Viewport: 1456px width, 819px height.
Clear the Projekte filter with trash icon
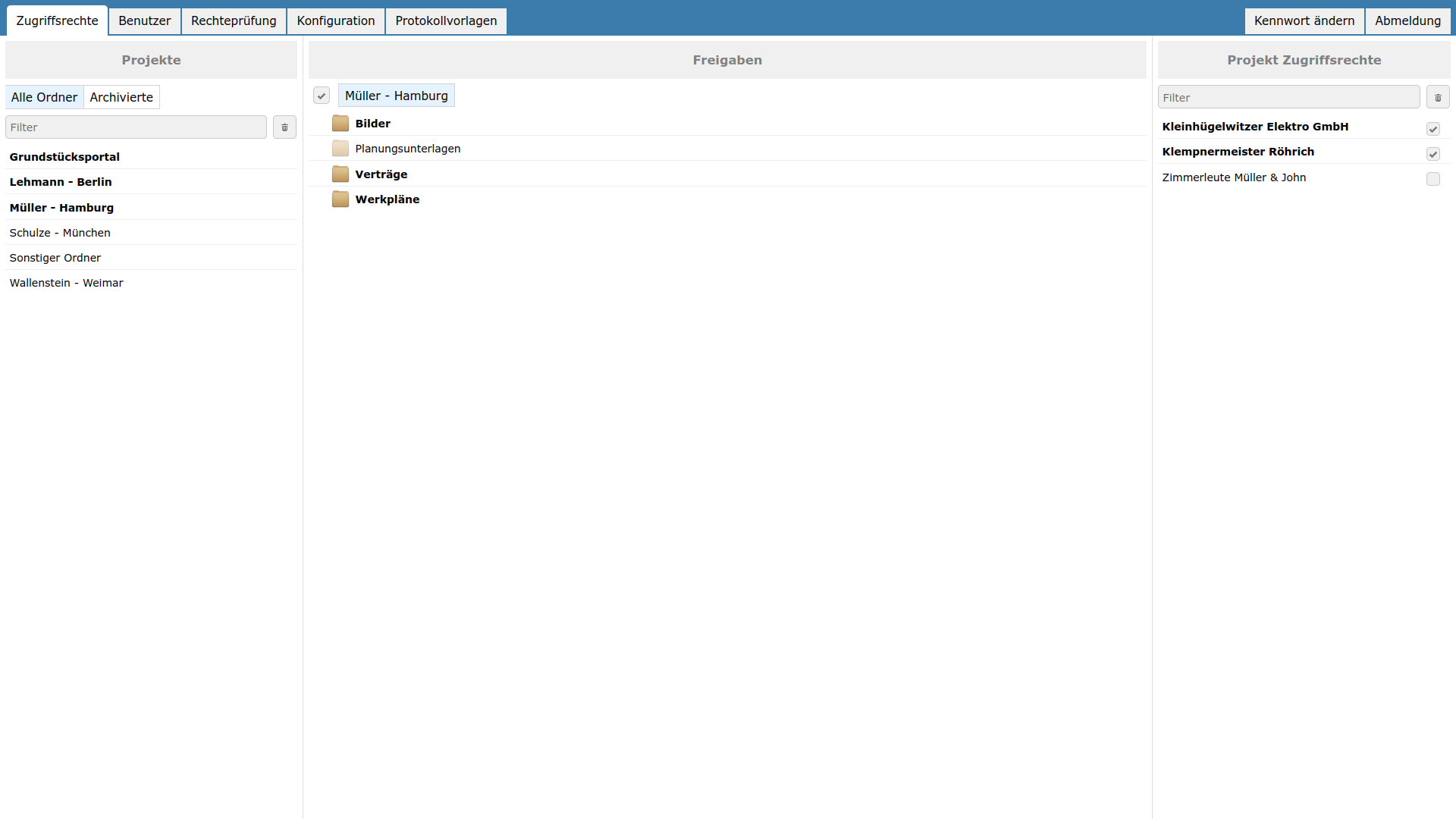[x=284, y=127]
